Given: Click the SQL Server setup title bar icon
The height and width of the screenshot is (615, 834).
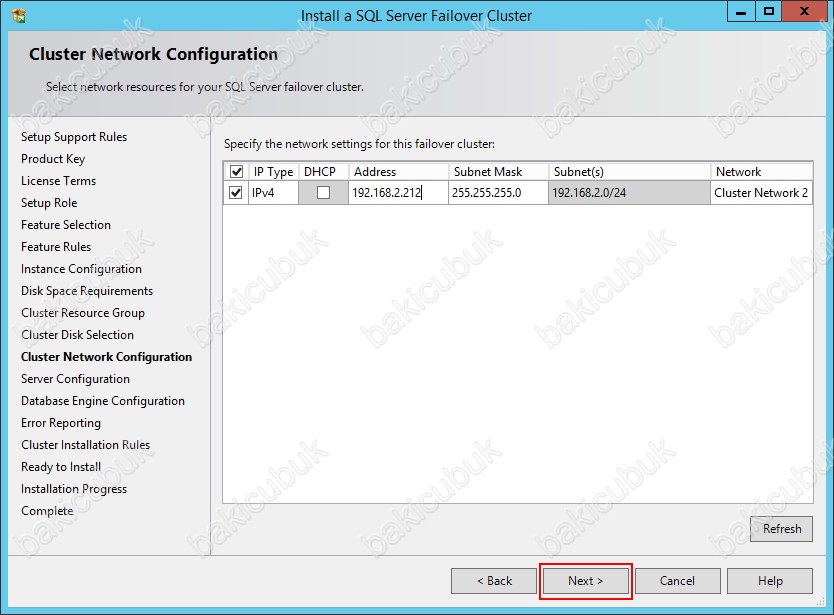Looking at the screenshot, I should (x=19, y=15).
